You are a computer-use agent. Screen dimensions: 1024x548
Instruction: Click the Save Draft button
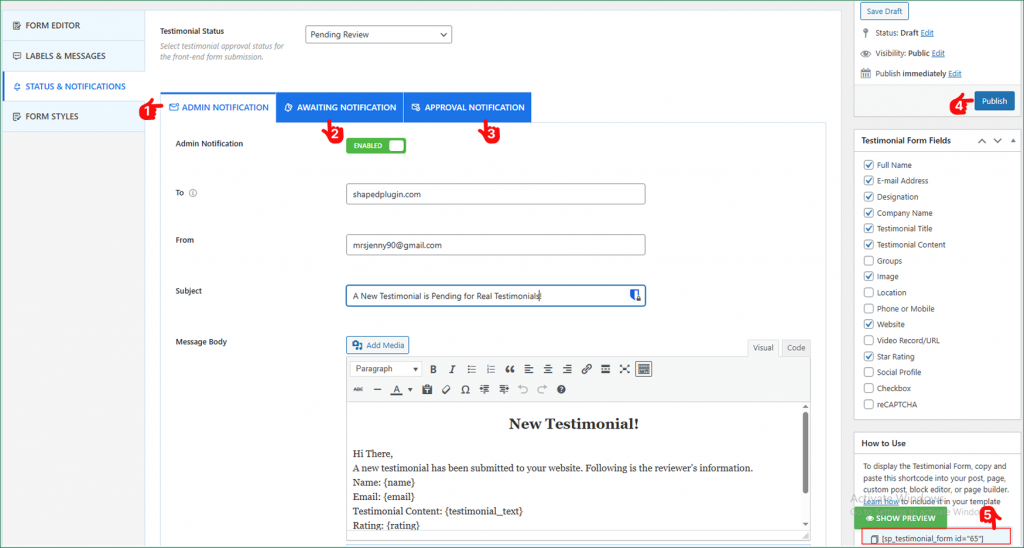pyautogui.click(x=884, y=11)
